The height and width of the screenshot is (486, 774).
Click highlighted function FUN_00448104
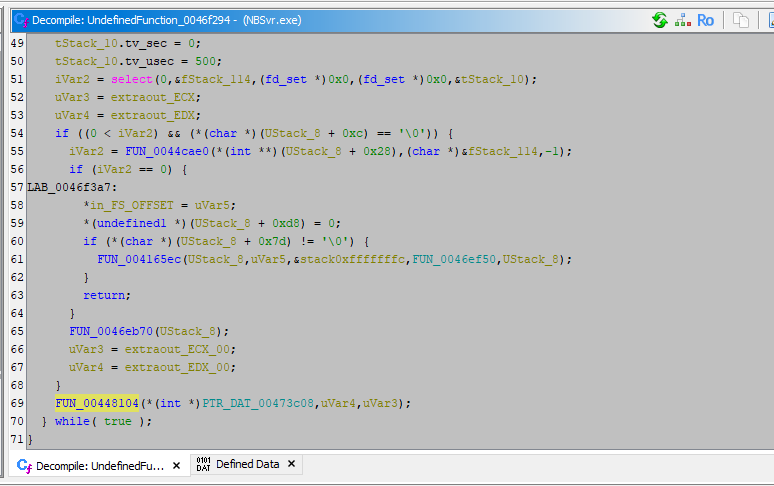pyautogui.click(x=97, y=403)
